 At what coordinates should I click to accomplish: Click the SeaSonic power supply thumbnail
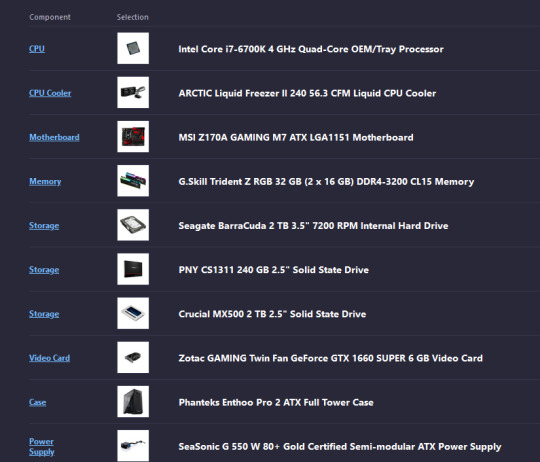click(x=133, y=445)
